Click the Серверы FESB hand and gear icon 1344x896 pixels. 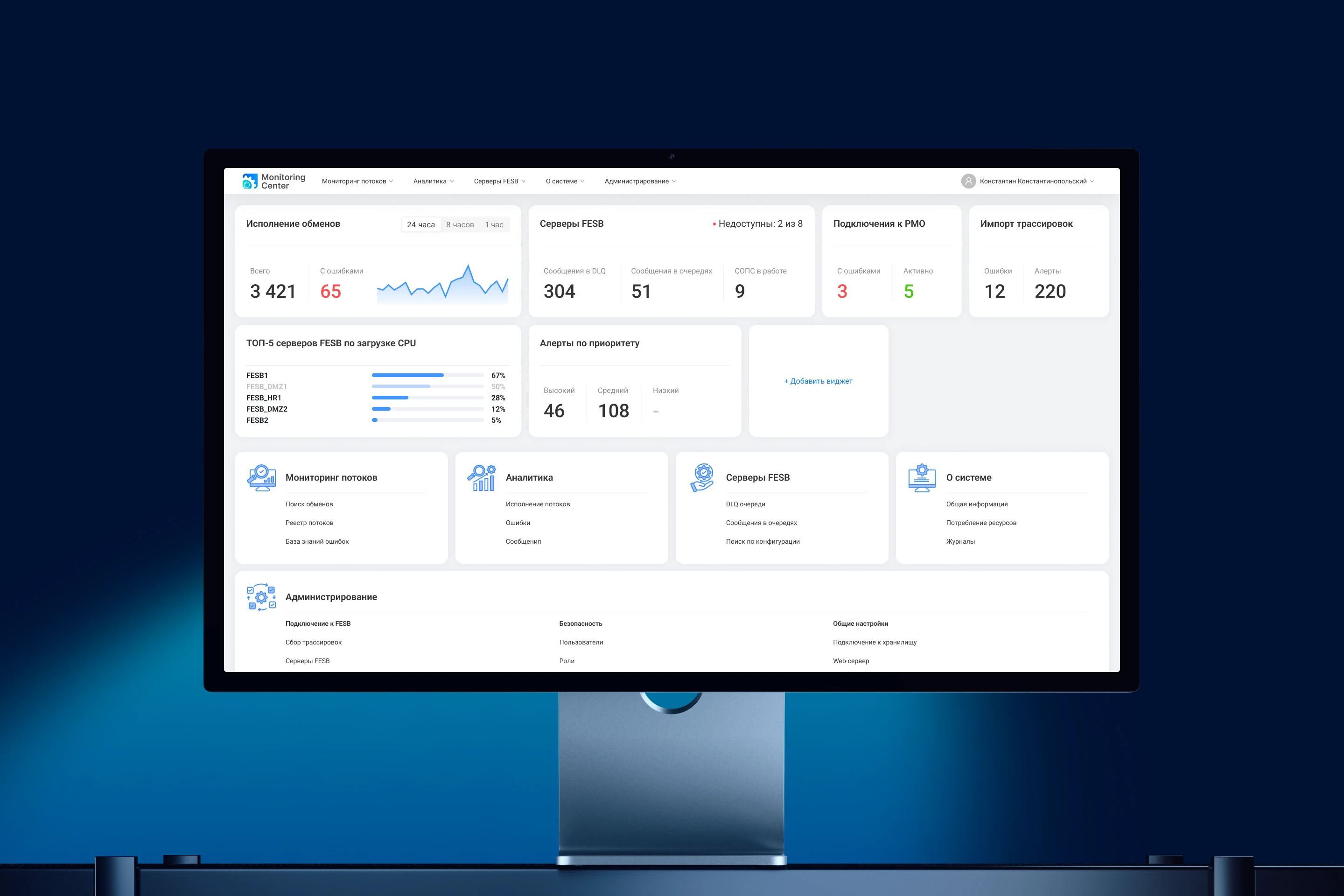click(x=702, y=478)
